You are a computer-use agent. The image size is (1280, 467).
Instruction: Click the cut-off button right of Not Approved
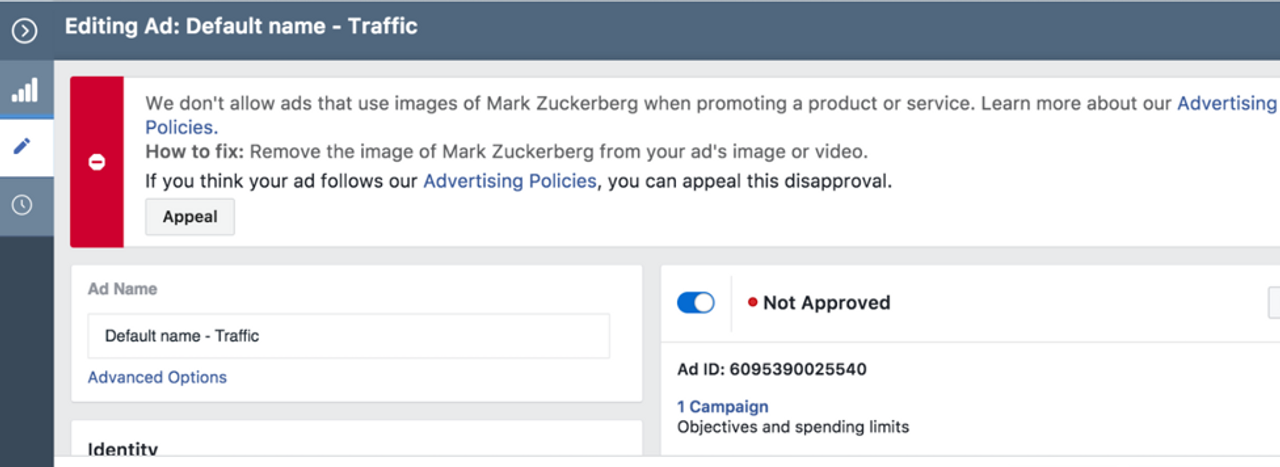(1273, 303)
